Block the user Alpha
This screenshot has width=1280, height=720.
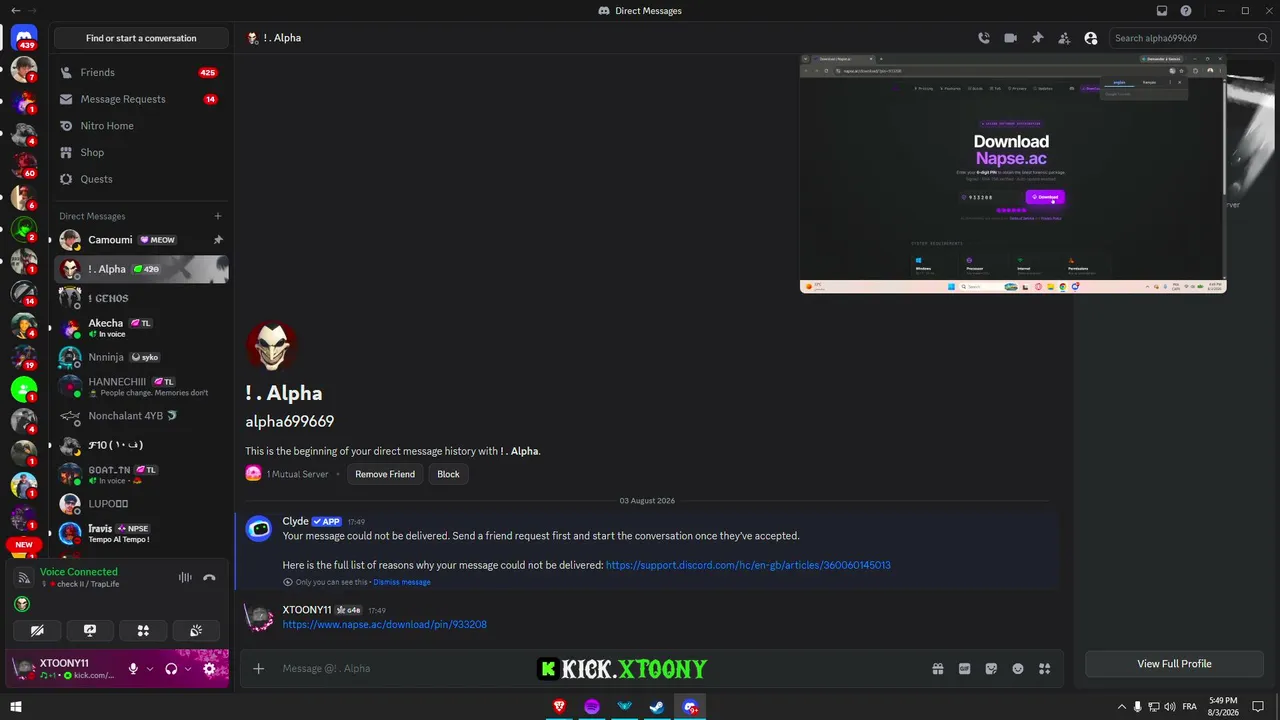coord(448,474)
